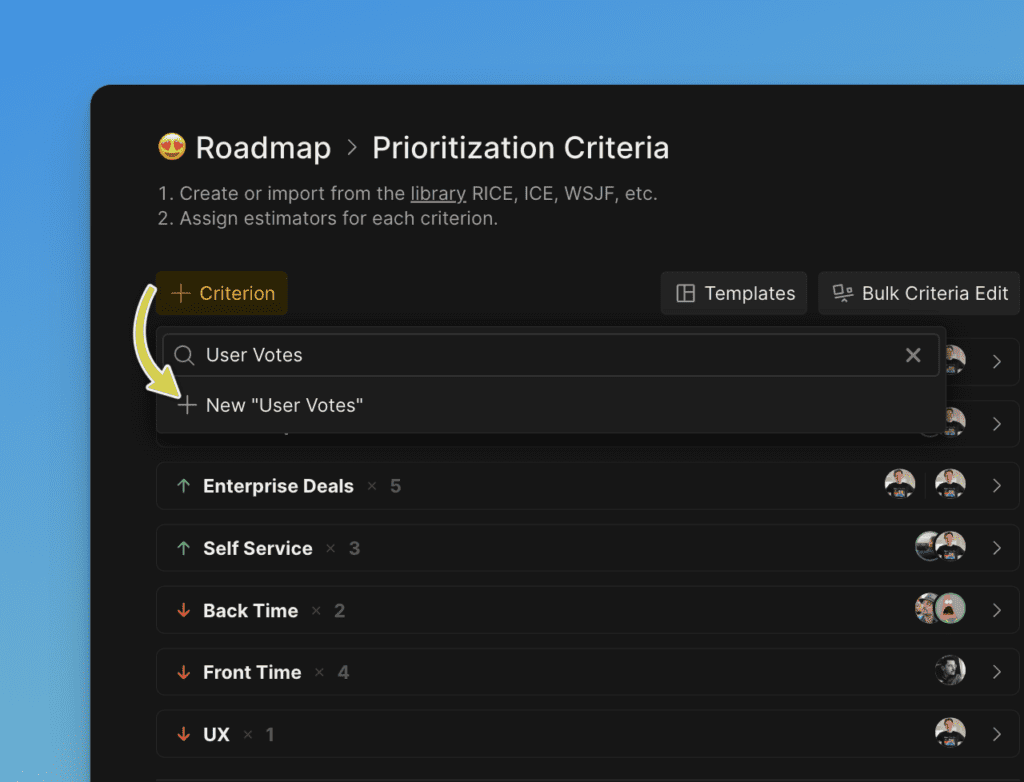Screen dimensions: 1024x782
Task: Click the UX estimator avatar
Action: click(x=950, y=733)
